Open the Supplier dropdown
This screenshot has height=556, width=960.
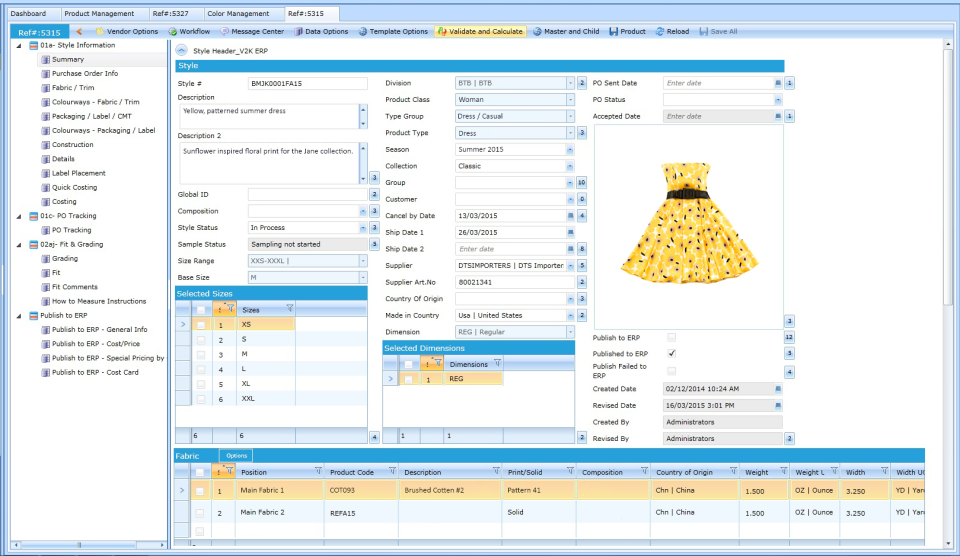570,265
